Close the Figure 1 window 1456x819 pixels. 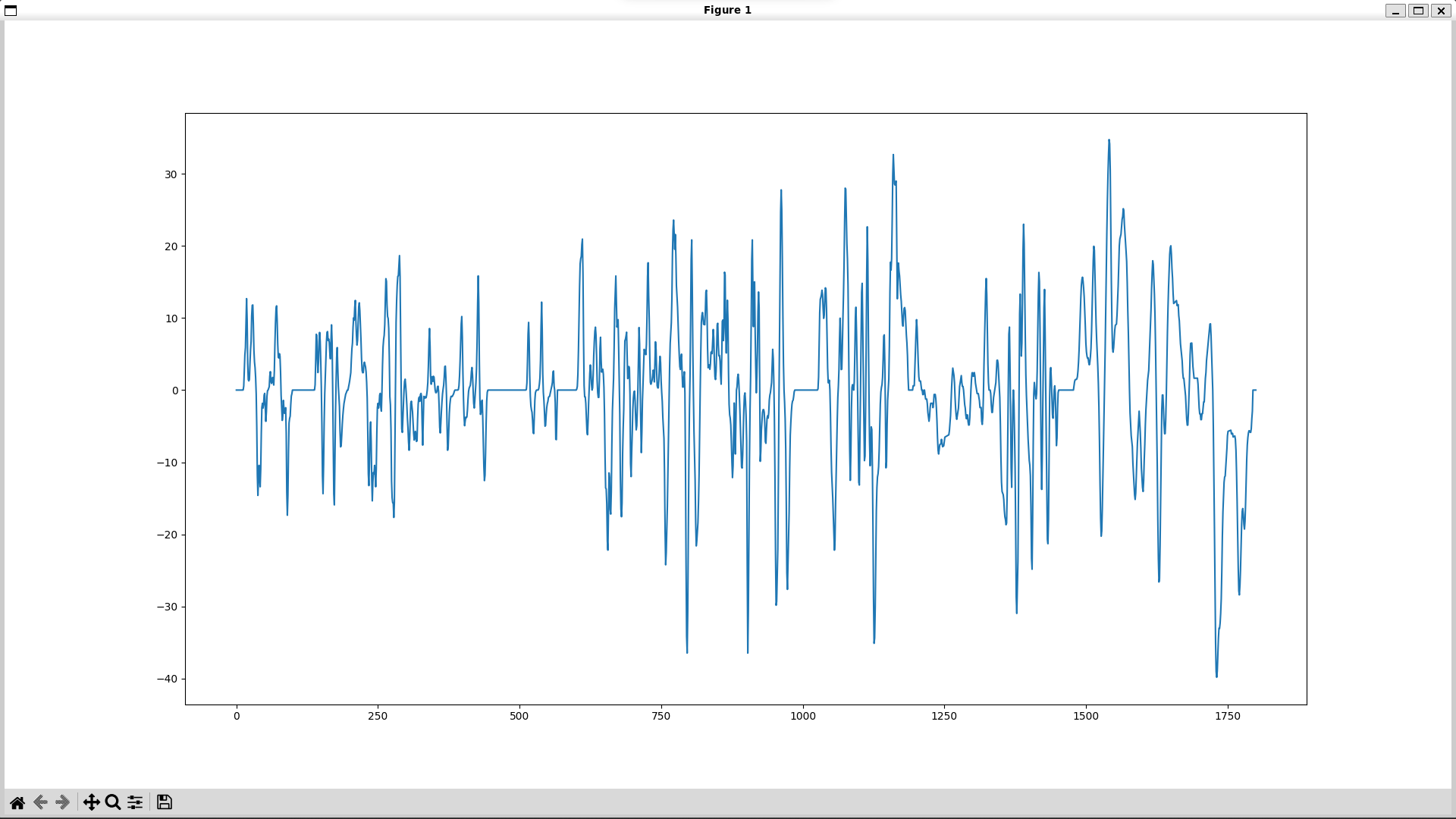pos(1441,11)
